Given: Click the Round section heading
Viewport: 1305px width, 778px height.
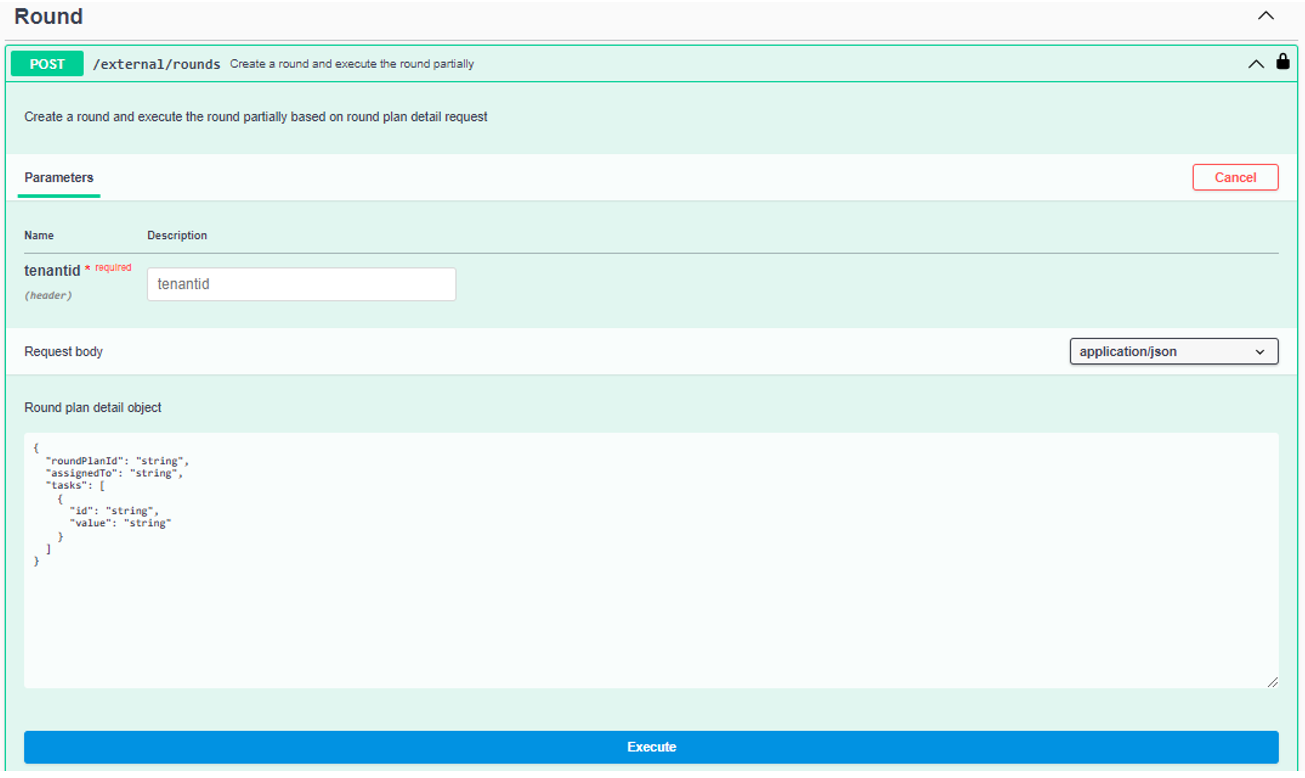Looking at the screenshot, I should click(x=48, y=17).
